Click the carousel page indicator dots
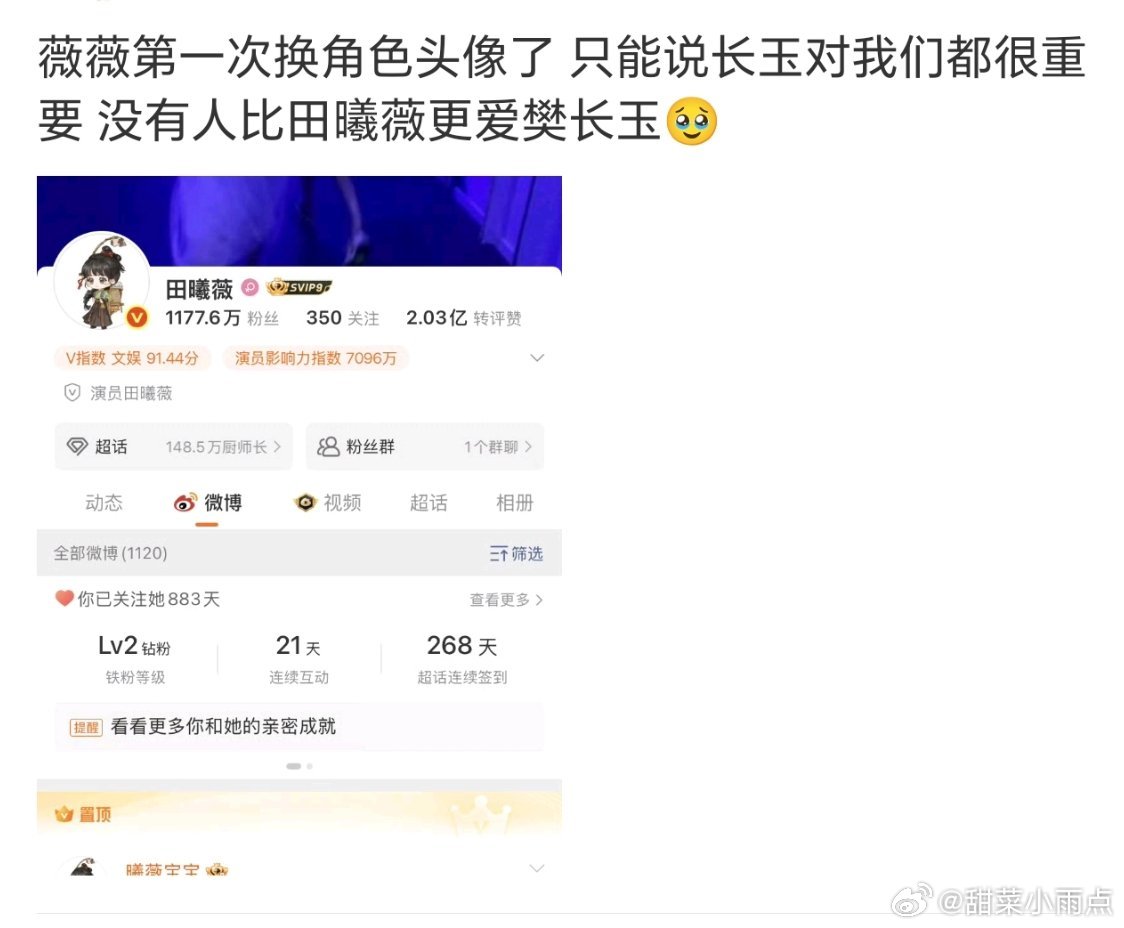The image size is (1124, 928). coord(299,766)
